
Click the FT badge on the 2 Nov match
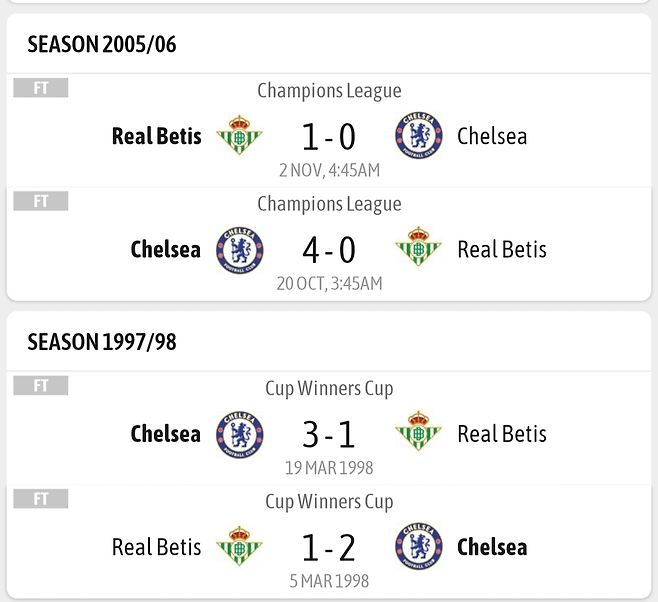point(41,88)
